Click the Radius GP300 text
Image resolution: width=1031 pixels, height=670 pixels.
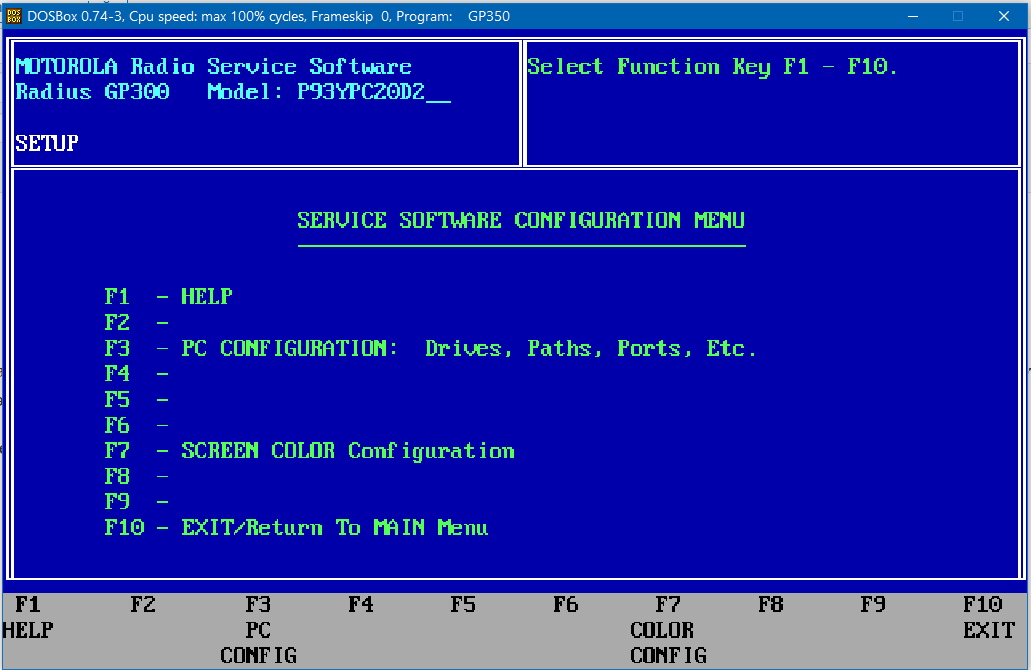pos(92,91)
